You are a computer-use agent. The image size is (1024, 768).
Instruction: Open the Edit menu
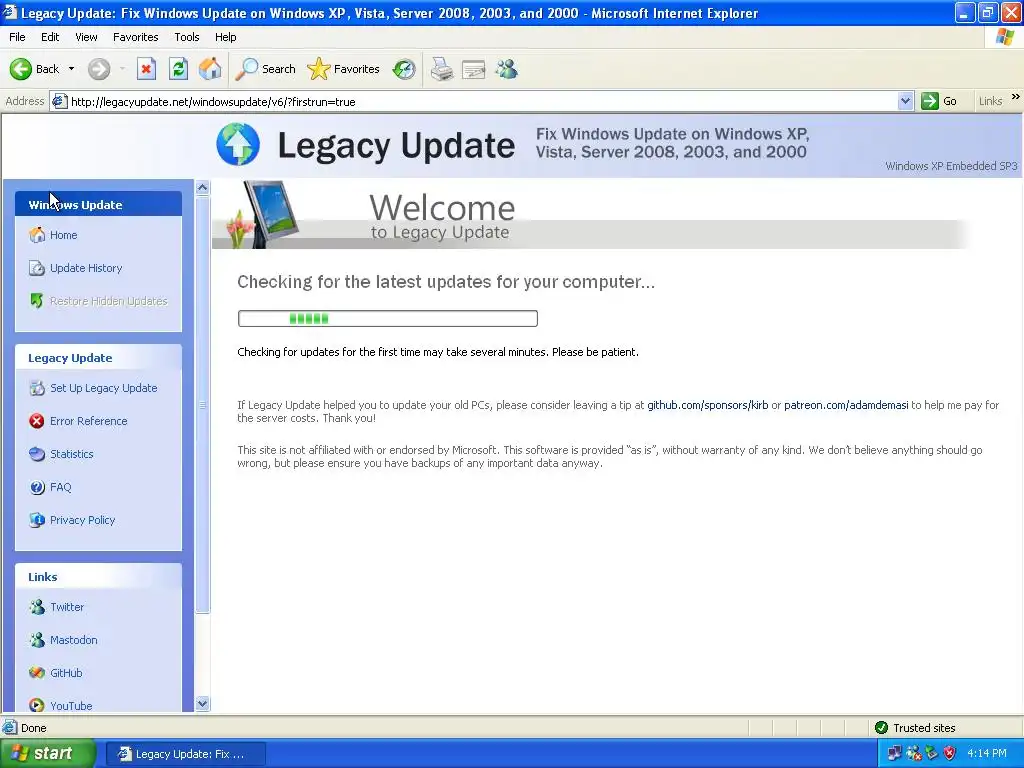[x=50, y=37]
